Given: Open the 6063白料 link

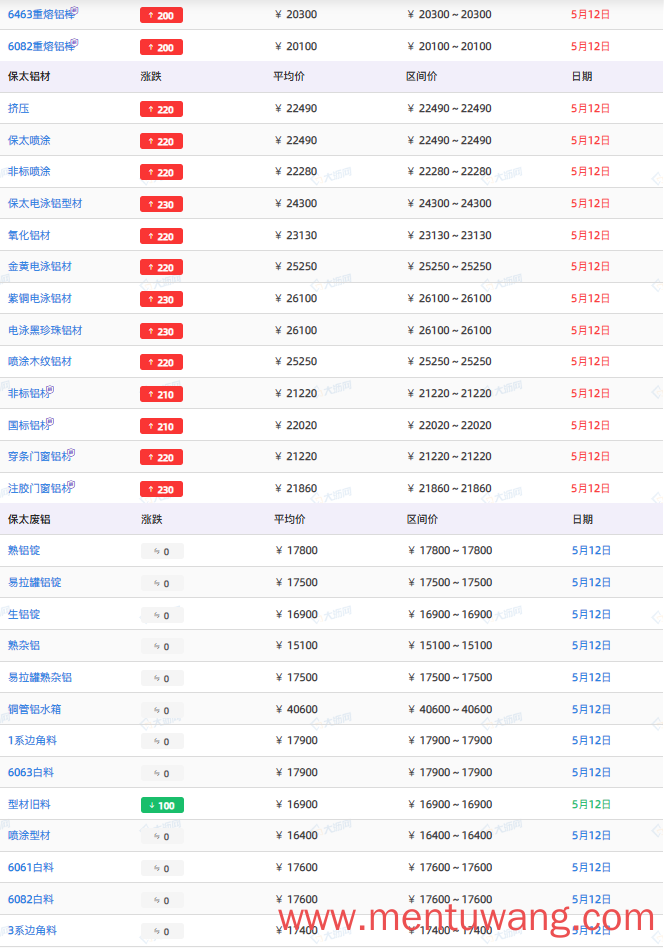Looking at the screenshot, I should pos(31,773).
